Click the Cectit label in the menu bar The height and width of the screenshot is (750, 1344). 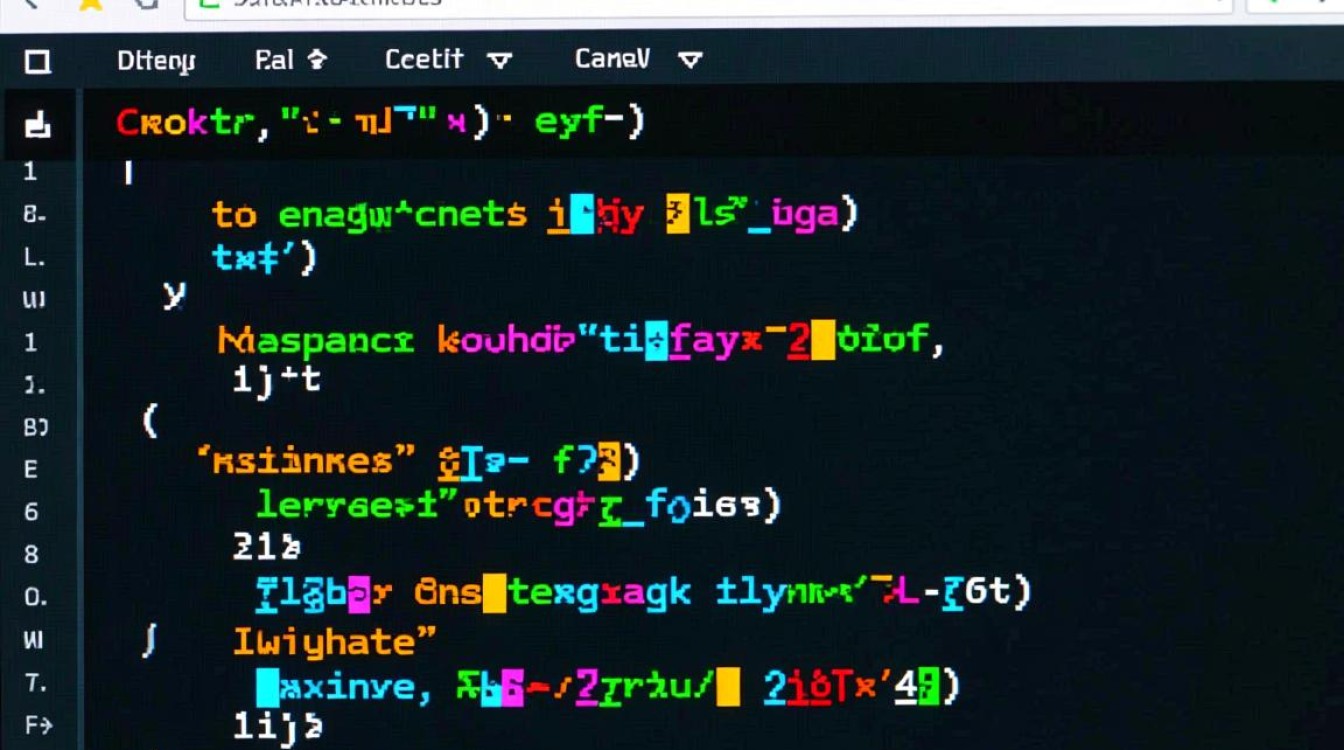pyautogui.click(x=424, y=60)
